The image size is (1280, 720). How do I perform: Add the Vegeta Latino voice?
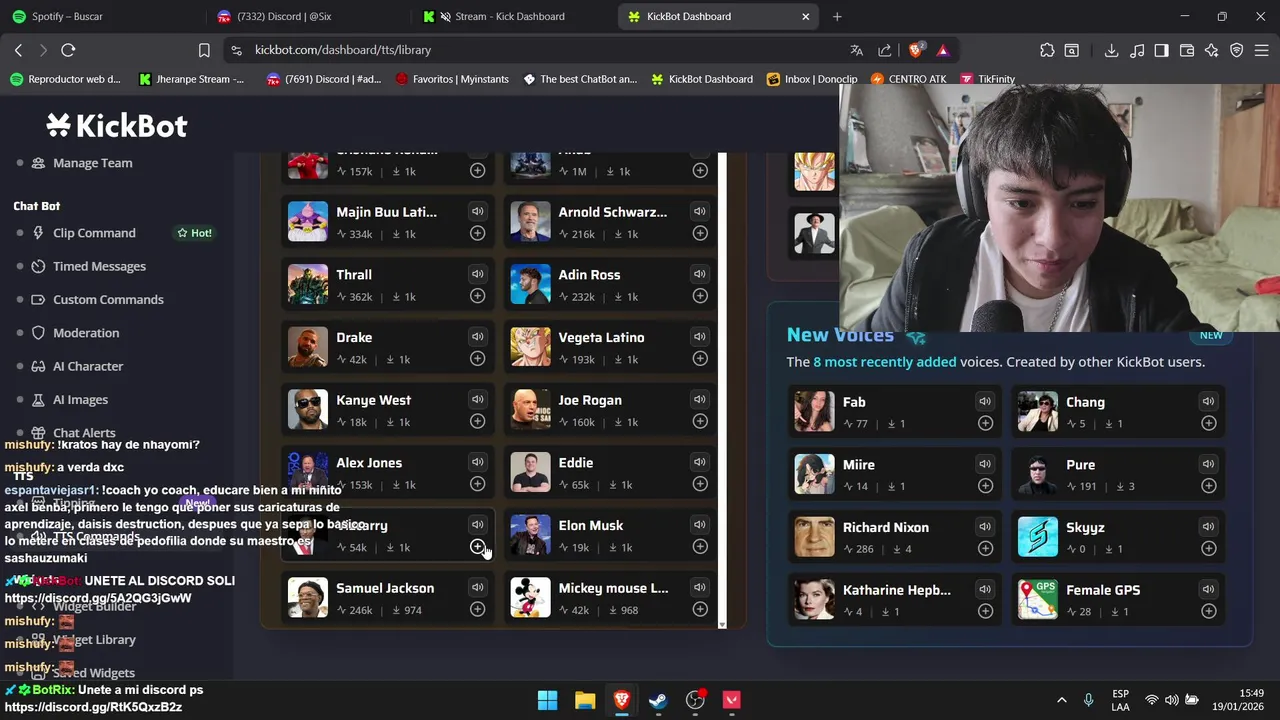[700, 358]
